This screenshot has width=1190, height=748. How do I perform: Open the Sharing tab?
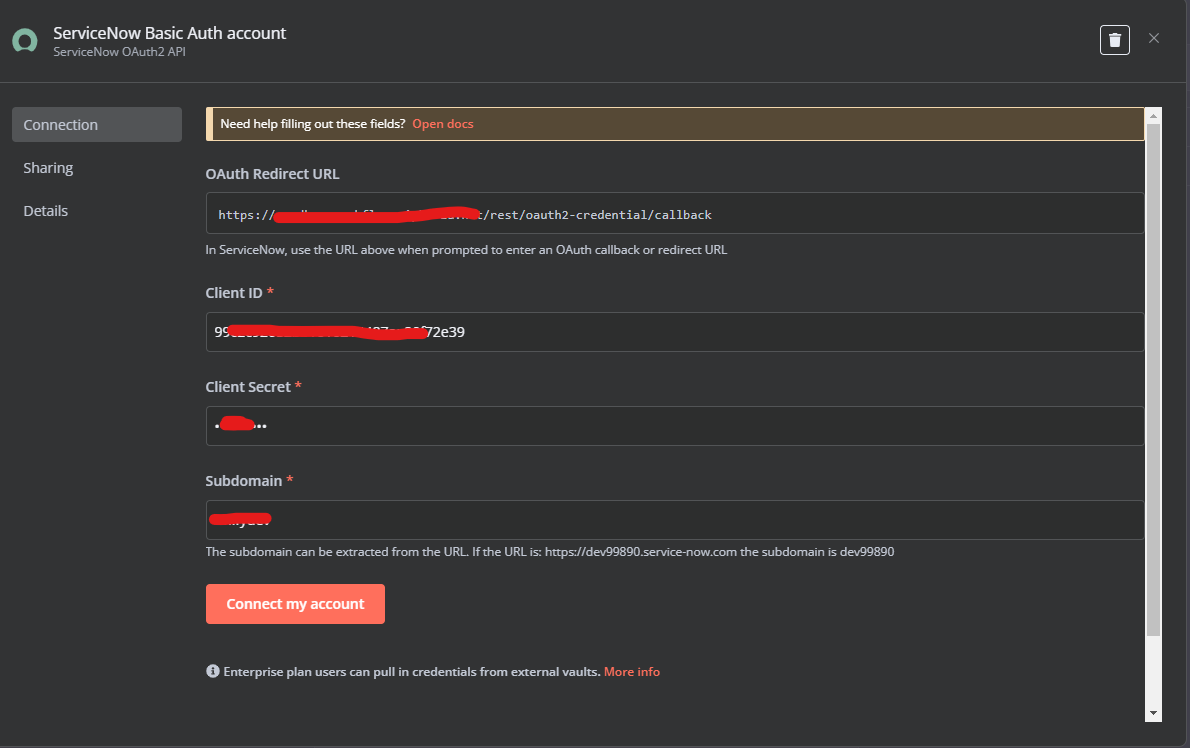coord(49,168)
